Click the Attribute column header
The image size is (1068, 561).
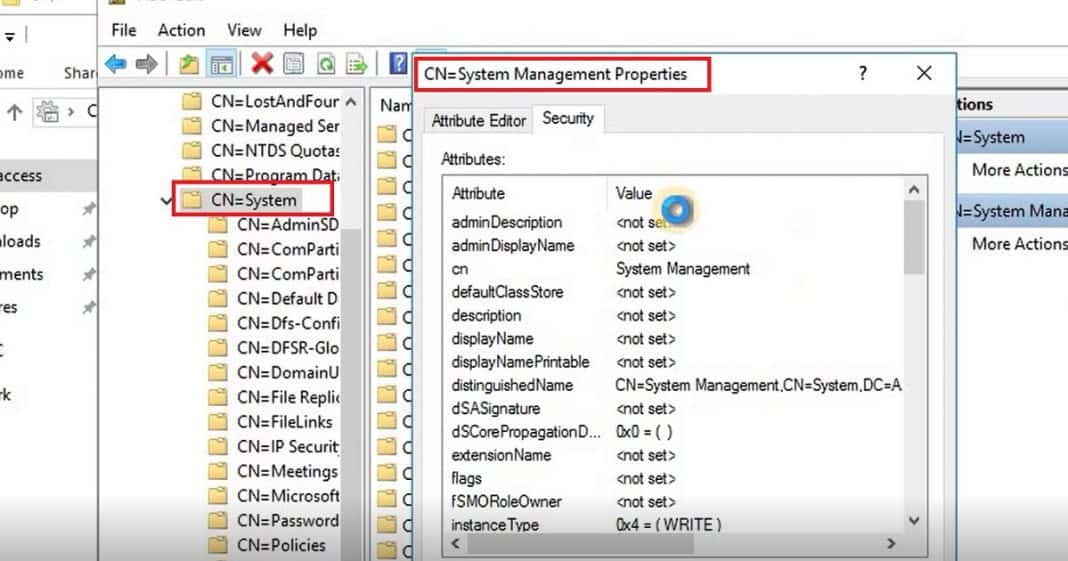click(x=478, y=193)
